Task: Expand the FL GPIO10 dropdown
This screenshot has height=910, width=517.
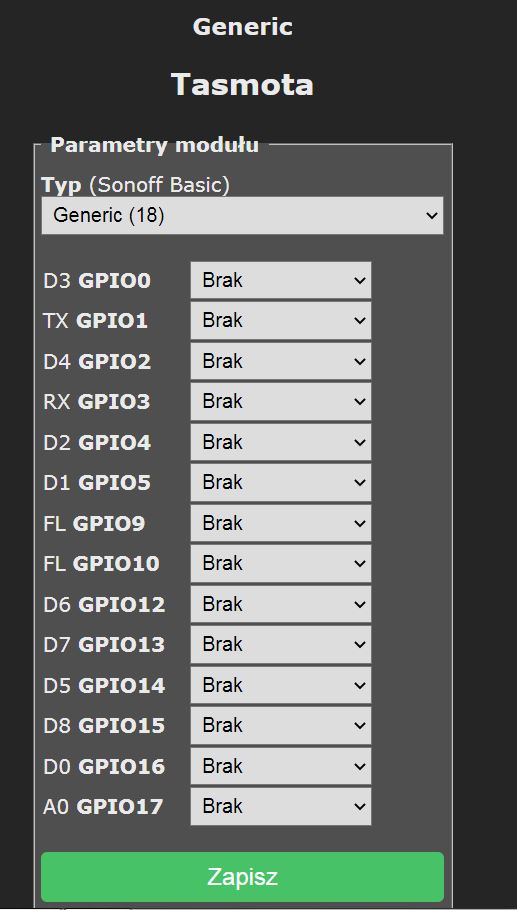Action: click(x=281, y=564)
